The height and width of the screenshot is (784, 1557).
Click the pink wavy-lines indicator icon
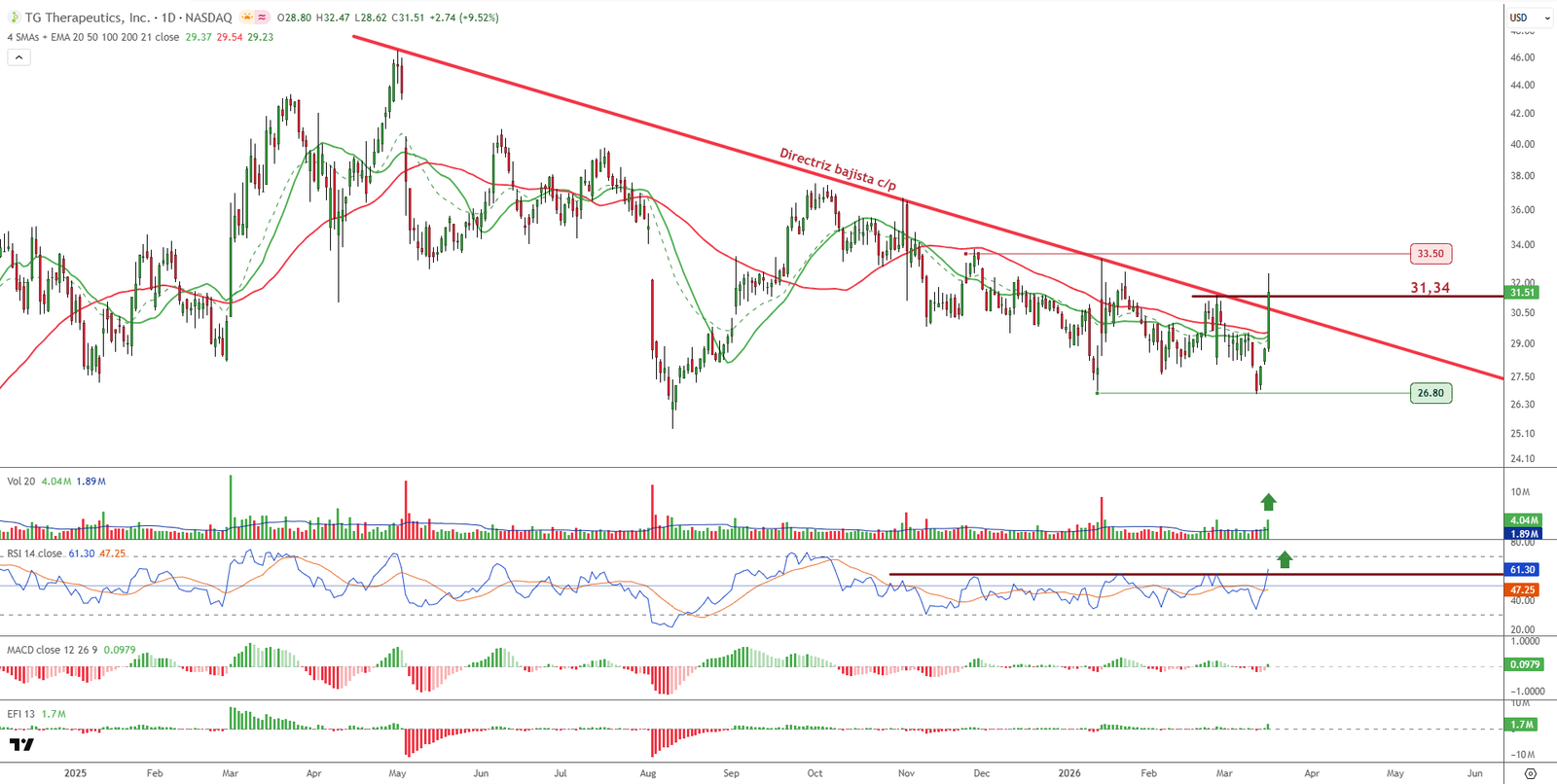(263, 18)
